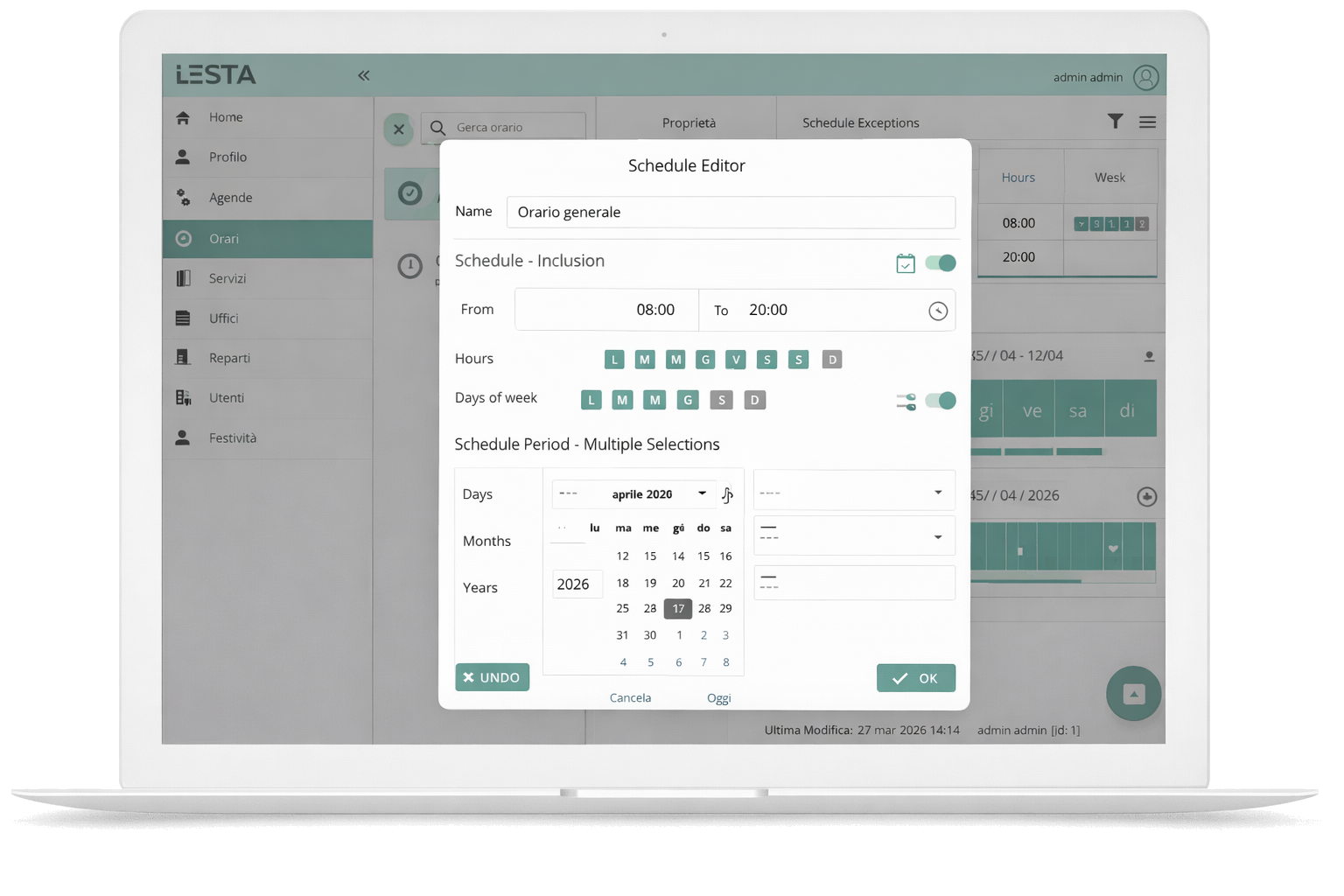Open the hamburger menu icon top right
Screen dimensions: 1344x896
click(1148, 122)
